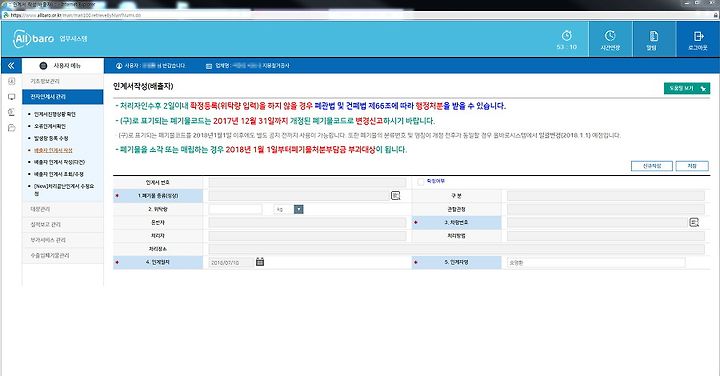Open 배출자 인계서 작성 link
The image size is (720, 376).
(x=53, y=150)
